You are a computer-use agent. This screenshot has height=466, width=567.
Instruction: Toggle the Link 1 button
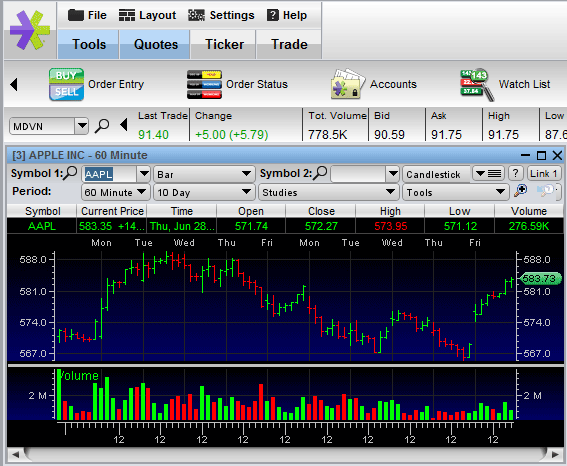[x=543, y=174]
